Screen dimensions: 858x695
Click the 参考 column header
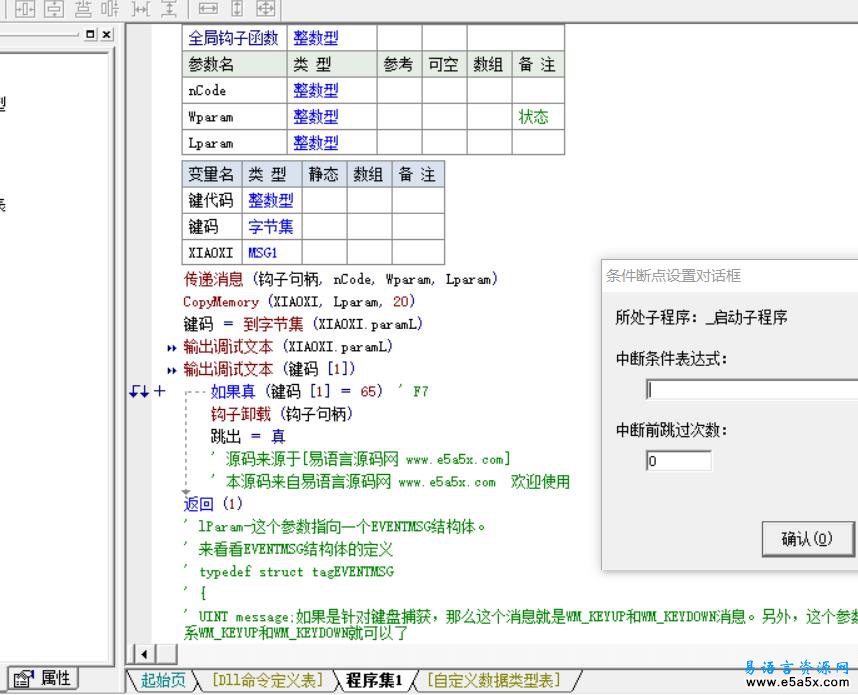[x=398, y=65]
